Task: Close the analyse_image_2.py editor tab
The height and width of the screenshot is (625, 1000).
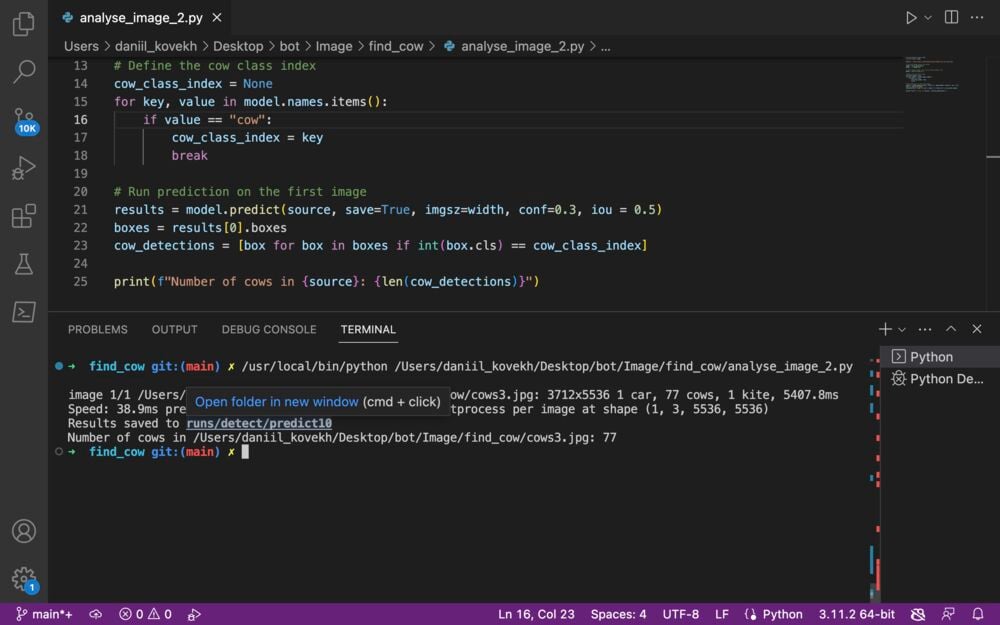Action: [x=217, y=18]
